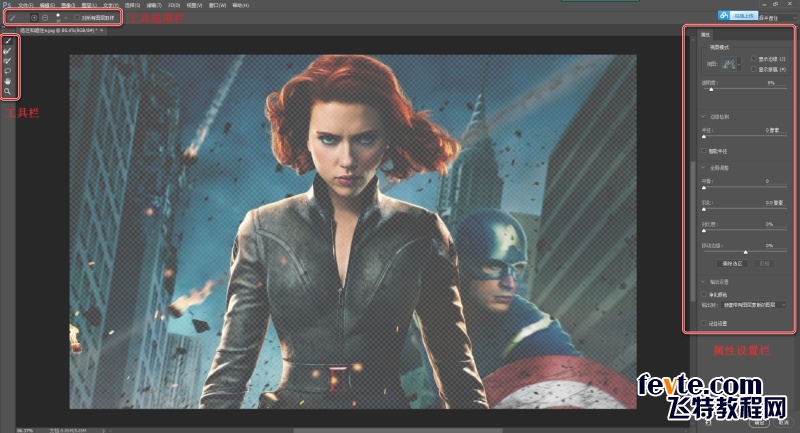Click the Ps application logo
Image resolution: width=800 pixels, height=433 pixels.
pyautogui.click(x=7, y=5)
